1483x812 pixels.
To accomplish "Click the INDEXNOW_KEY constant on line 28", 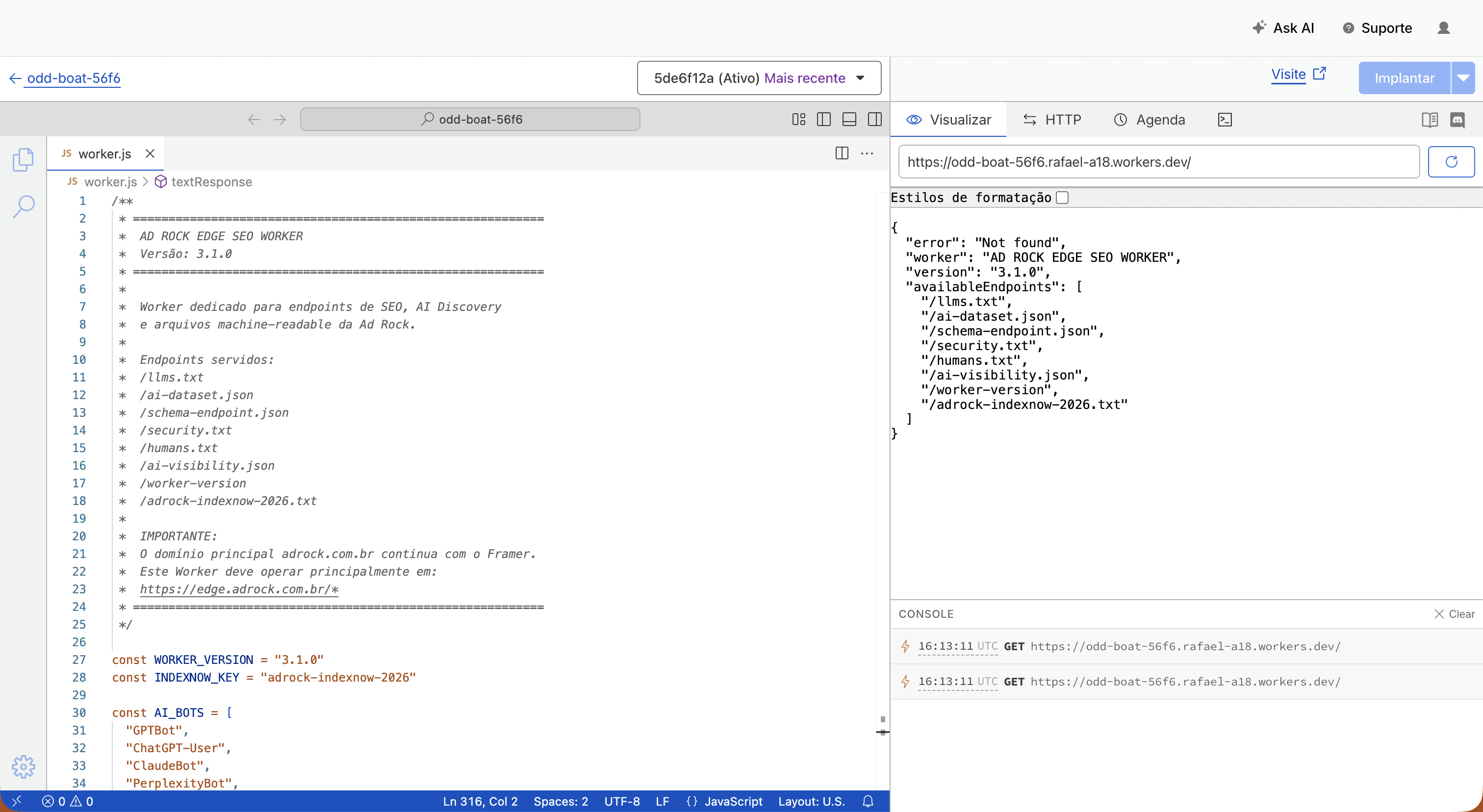I will (x=196, y=677).
